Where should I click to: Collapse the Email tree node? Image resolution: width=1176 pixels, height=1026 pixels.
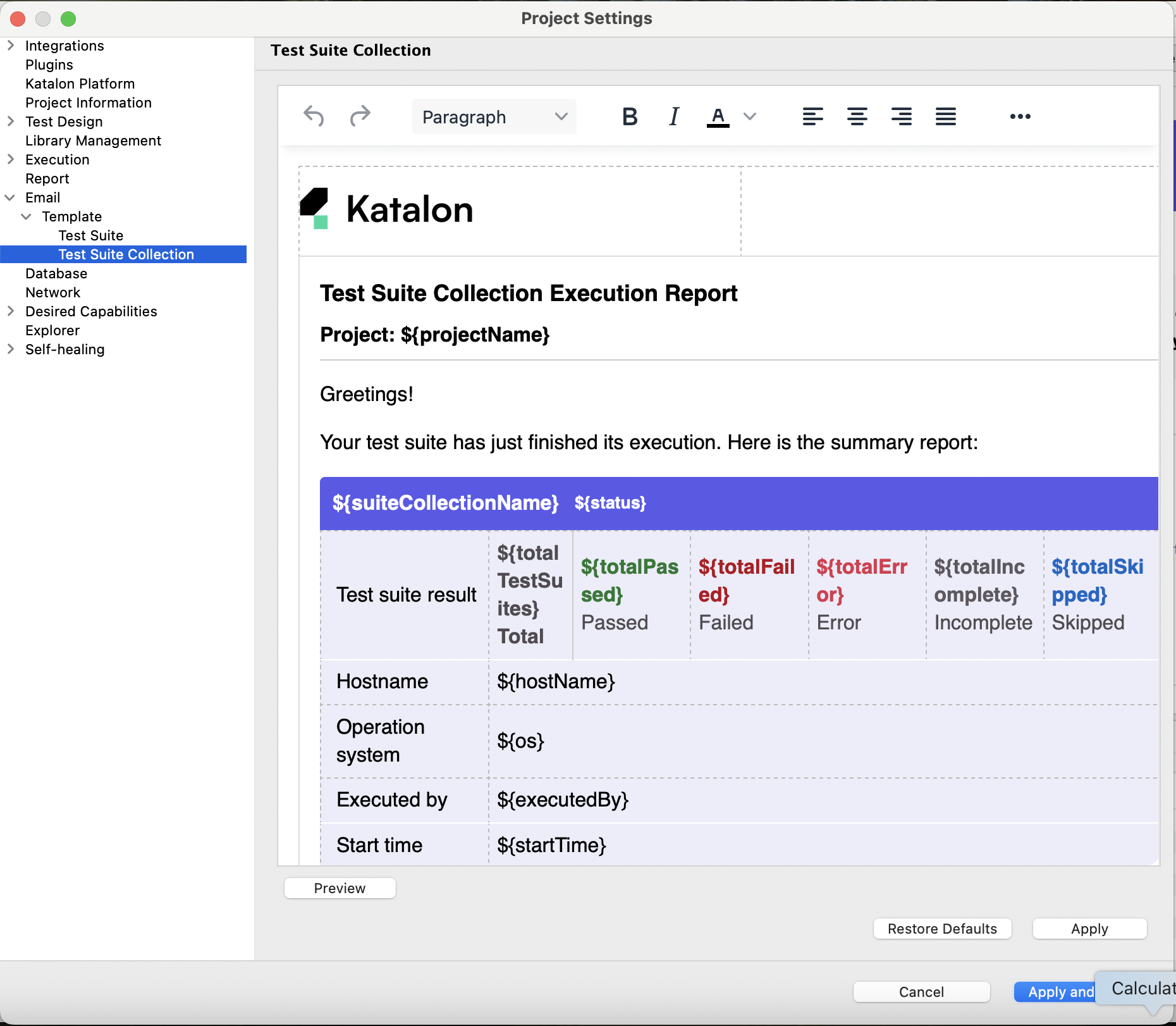[x=10, y=197]
